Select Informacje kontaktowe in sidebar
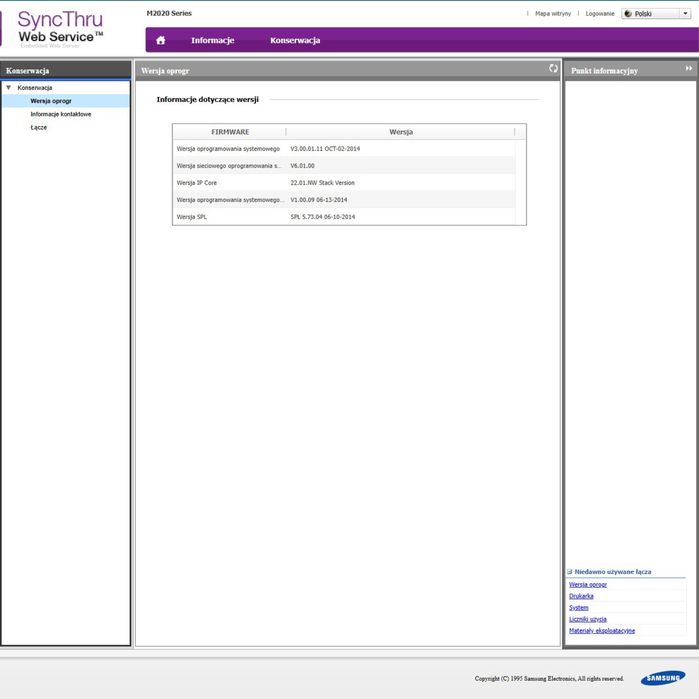This screenshot has height=699, width=699. tap(61, 114)
